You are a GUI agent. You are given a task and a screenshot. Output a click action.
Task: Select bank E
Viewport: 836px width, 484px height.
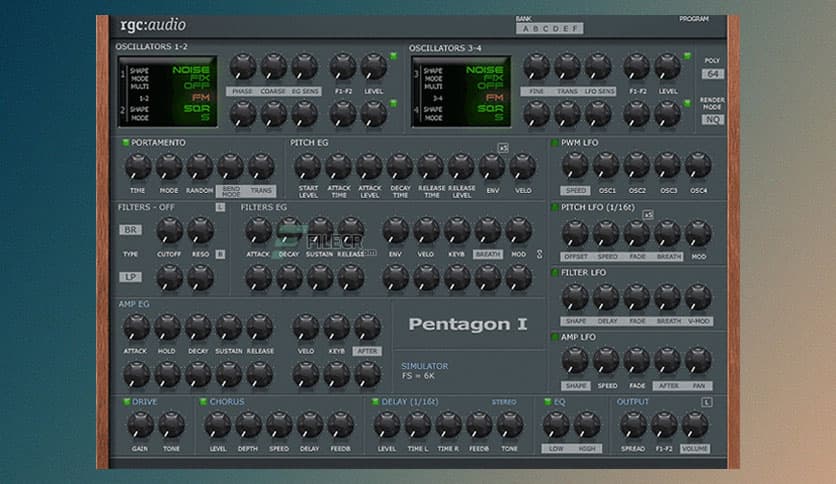(565, 29)
